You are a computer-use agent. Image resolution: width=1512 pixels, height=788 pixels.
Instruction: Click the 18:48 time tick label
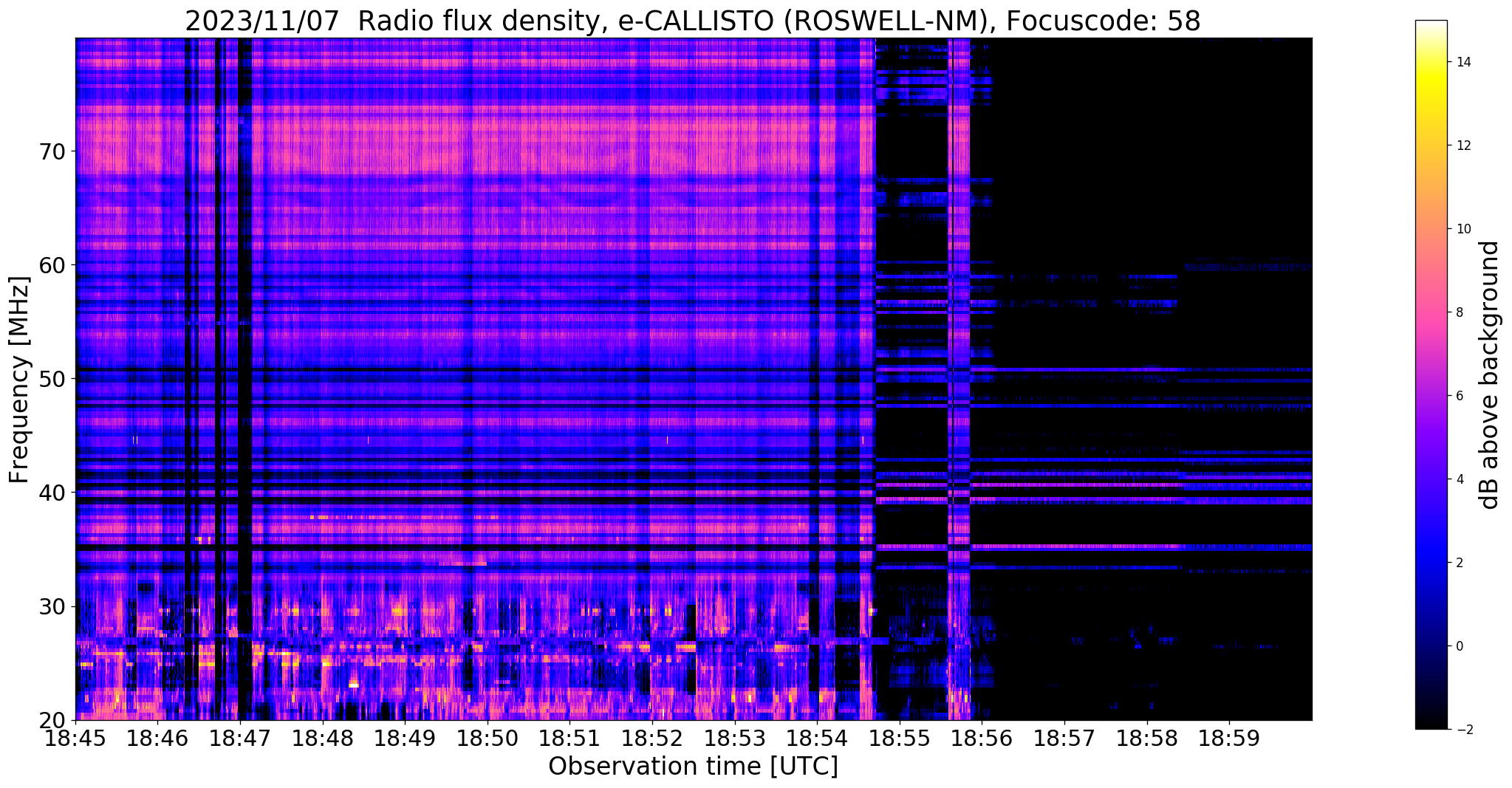[323, 737]
